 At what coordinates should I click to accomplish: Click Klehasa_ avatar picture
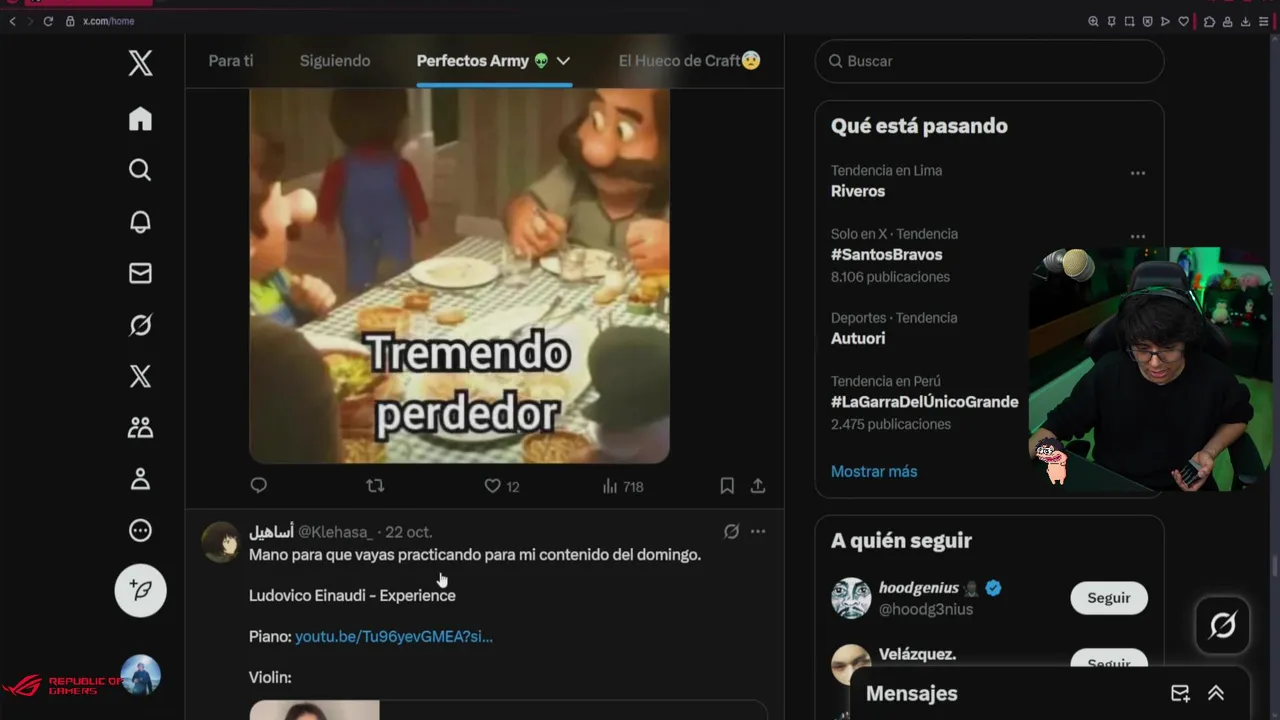click(x=221, y=543)
